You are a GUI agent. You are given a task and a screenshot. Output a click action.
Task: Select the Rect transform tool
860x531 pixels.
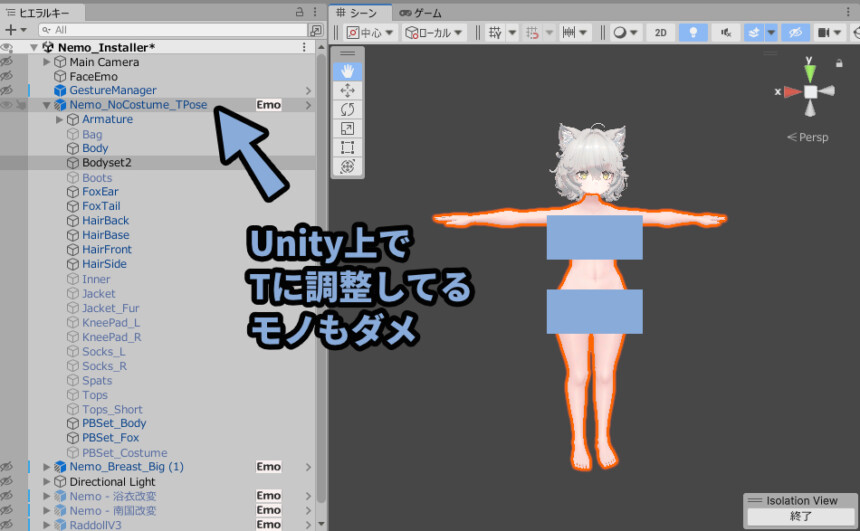[347, 147]
